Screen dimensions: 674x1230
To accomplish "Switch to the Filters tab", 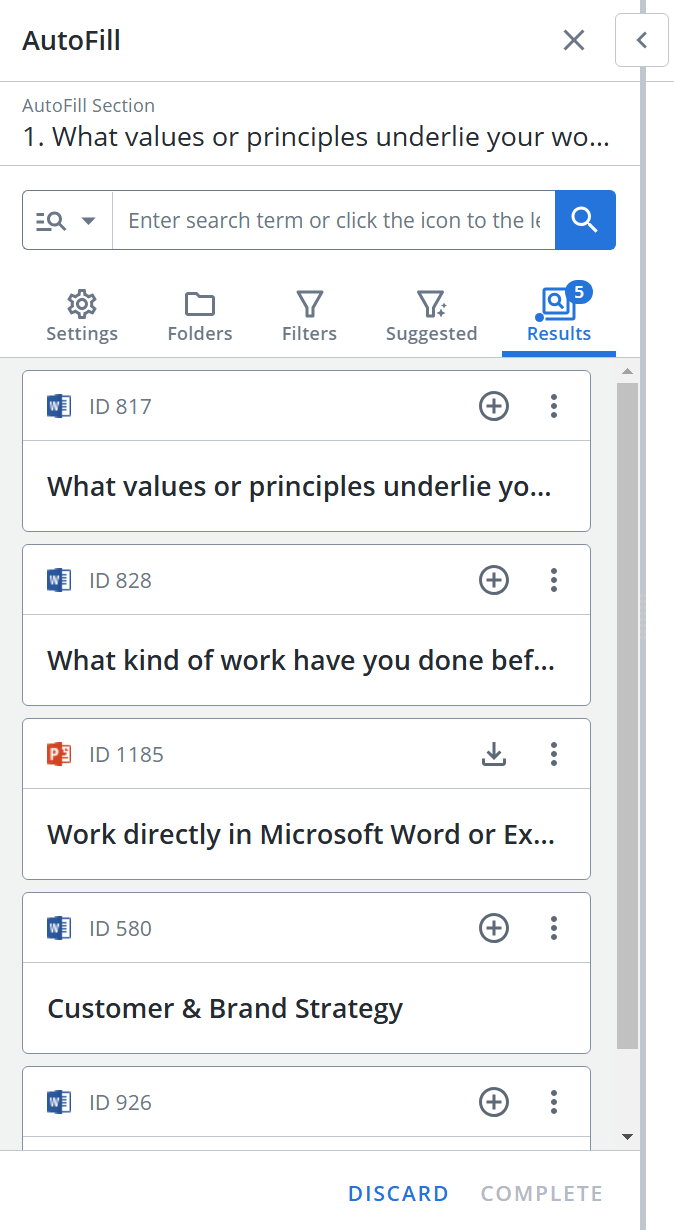I will 309,317.
